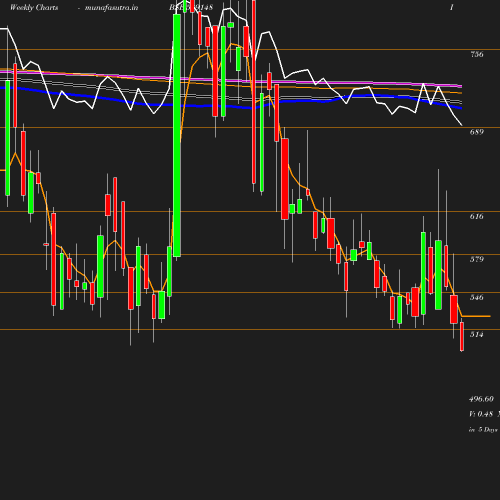Click the 756 price level label
The height and width of the screenshot is (500, 500).
[x=477, y=54]
